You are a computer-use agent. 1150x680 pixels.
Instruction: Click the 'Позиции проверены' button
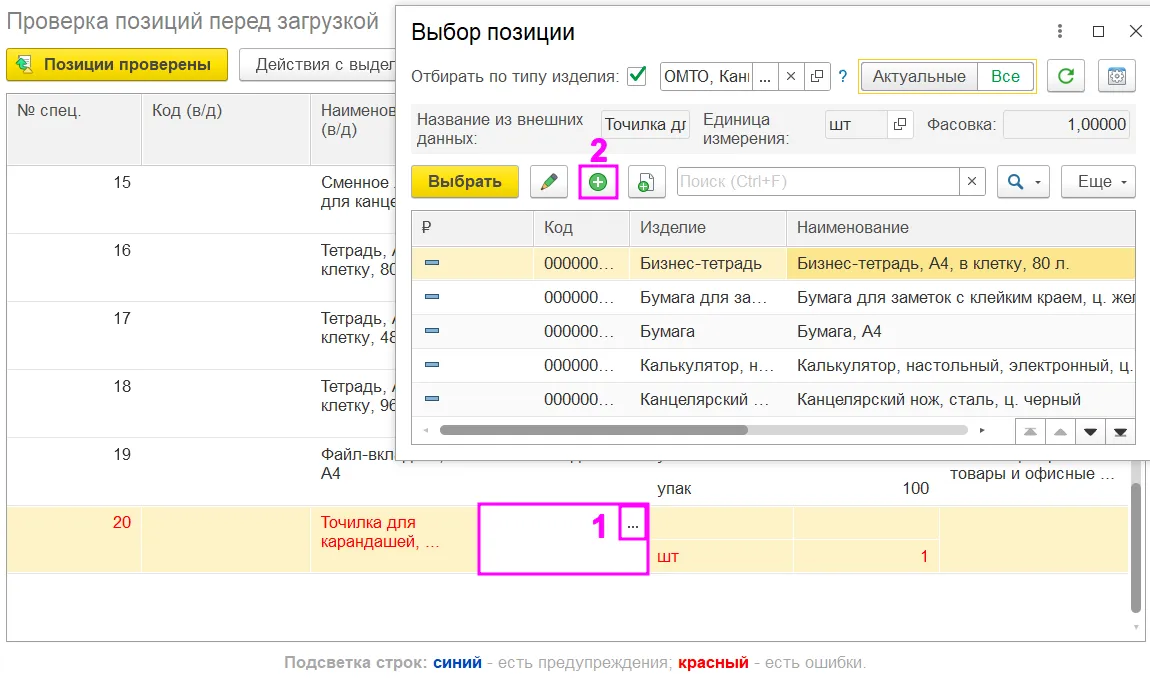(117, 65)
